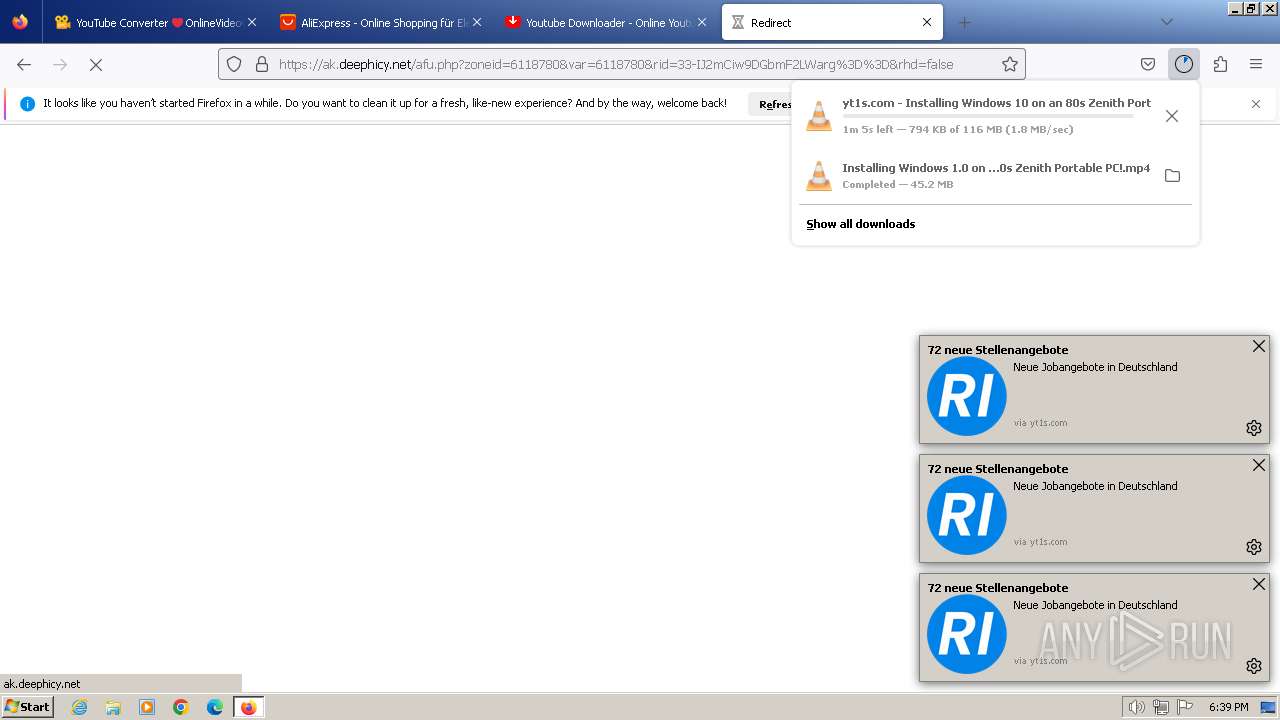1280x720 pixels.
Task: Open network tray icon
Action: point(1160,707)
